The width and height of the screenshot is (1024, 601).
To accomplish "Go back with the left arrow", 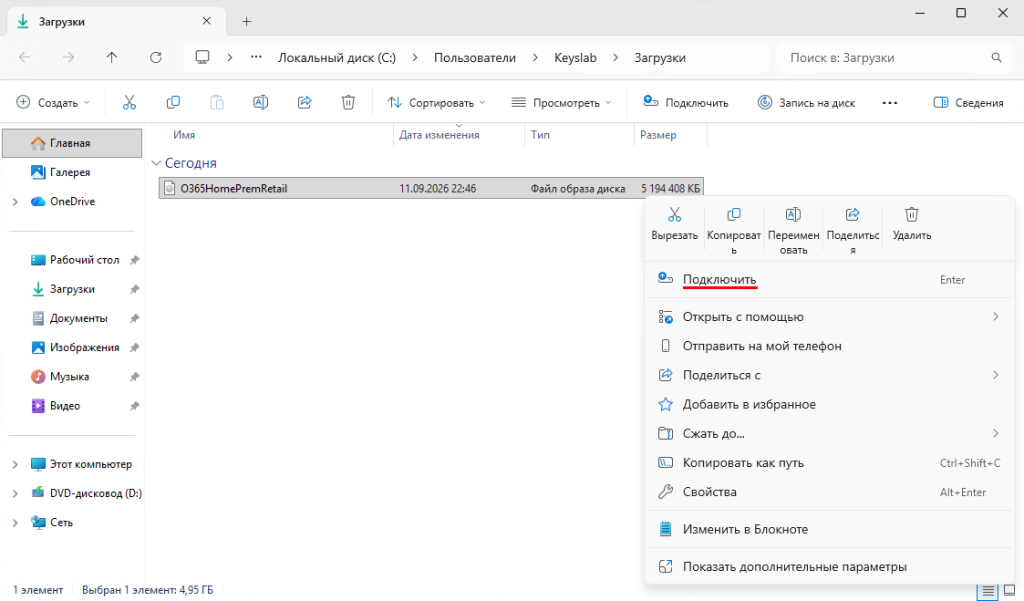I will (25, 57).
